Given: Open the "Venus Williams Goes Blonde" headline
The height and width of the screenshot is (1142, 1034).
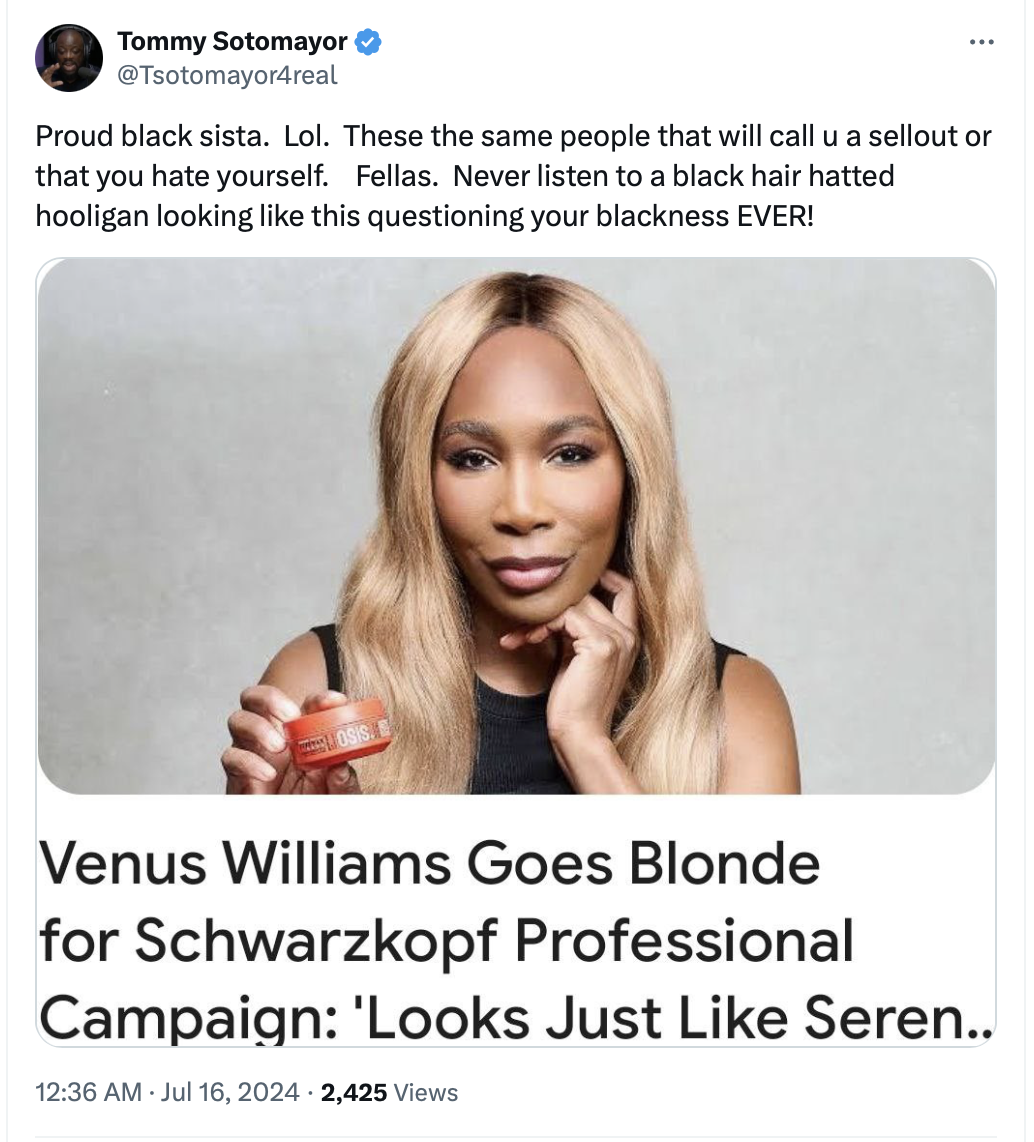Looking at the screenshot, I should pos(430,861).
